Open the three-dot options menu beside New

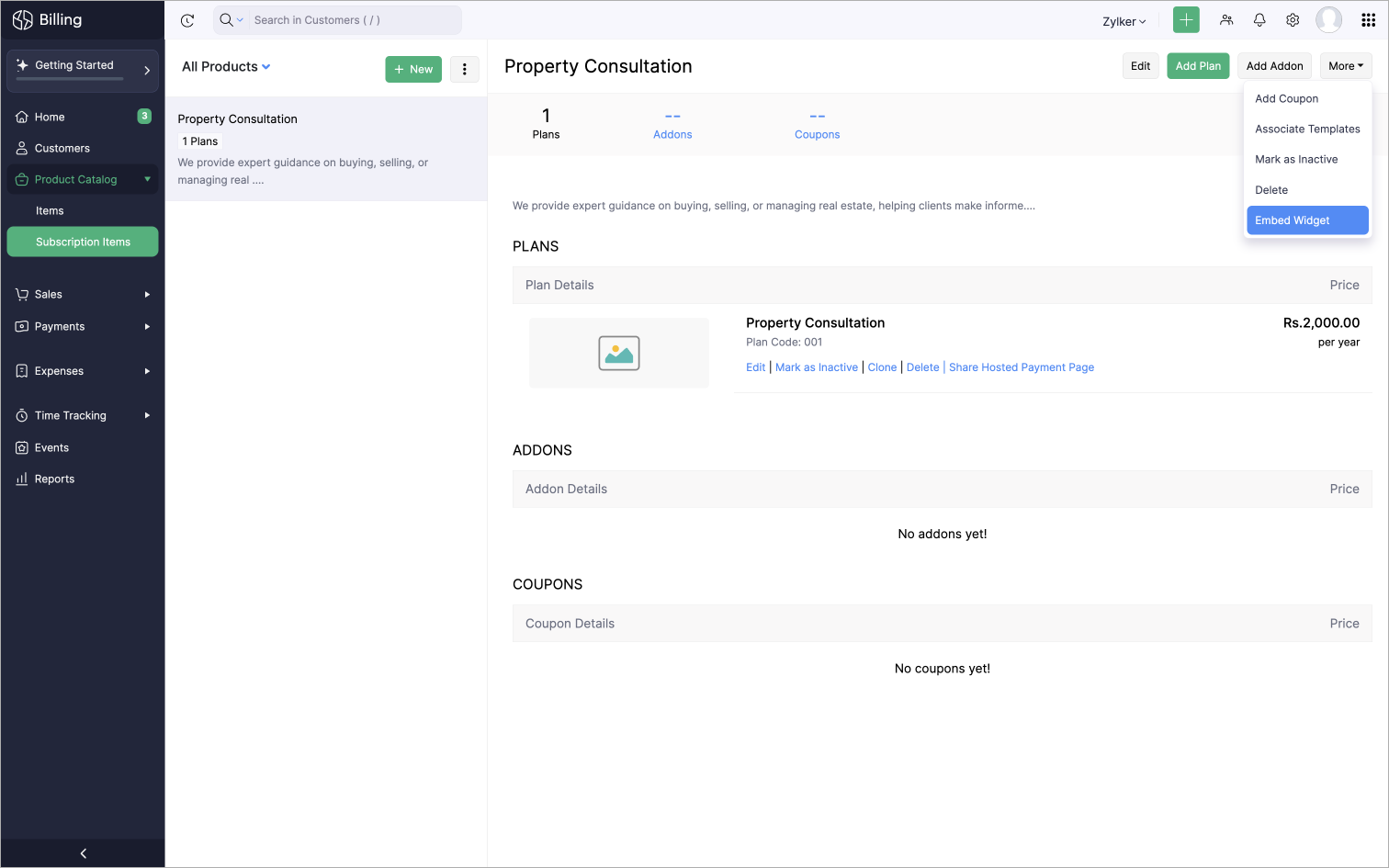(x=465, y=69)
